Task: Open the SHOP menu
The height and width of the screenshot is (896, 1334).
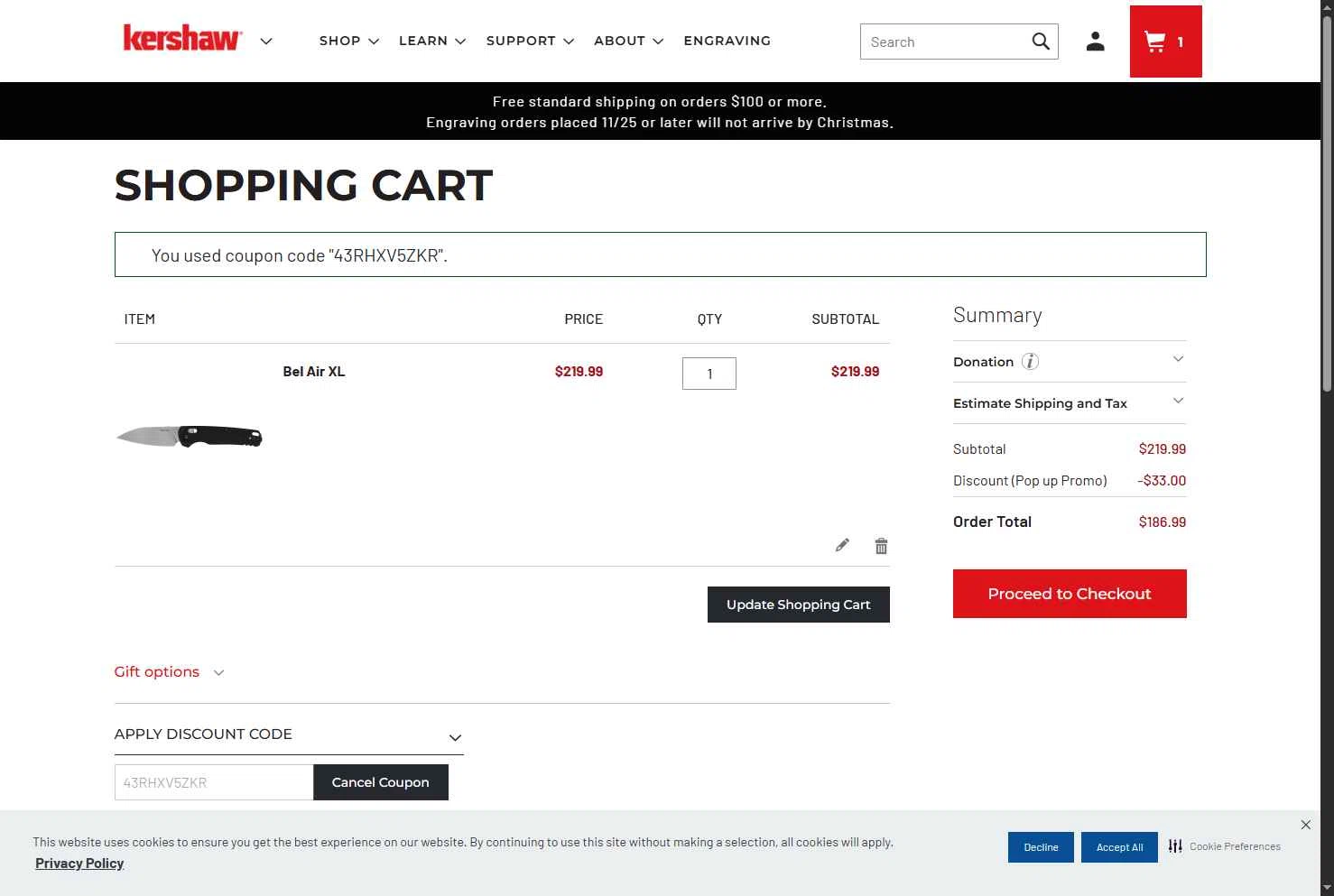Action: pyautogui.click(x=349, y=41)
